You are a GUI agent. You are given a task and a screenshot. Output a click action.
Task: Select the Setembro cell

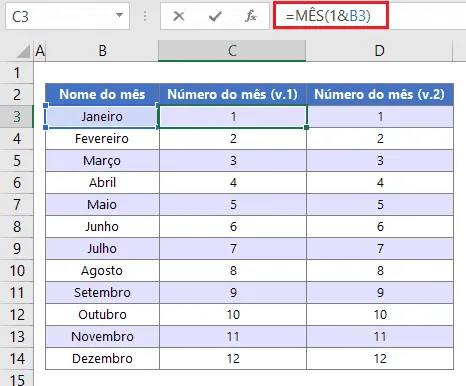[102, 293]
